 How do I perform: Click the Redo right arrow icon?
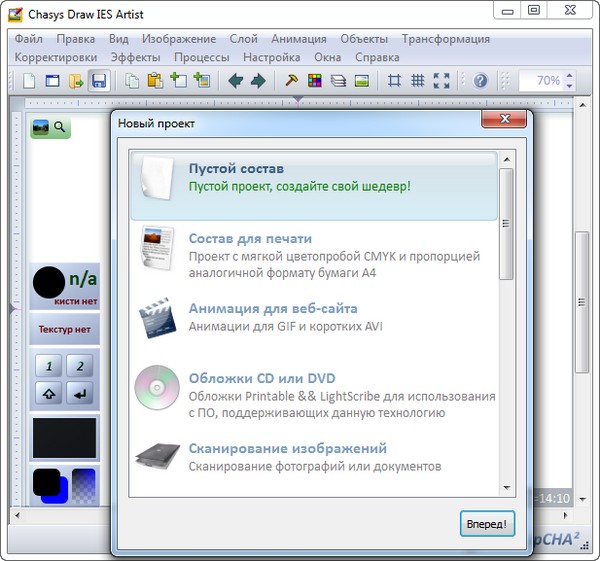pyautogui.click(x=258, y=81)
